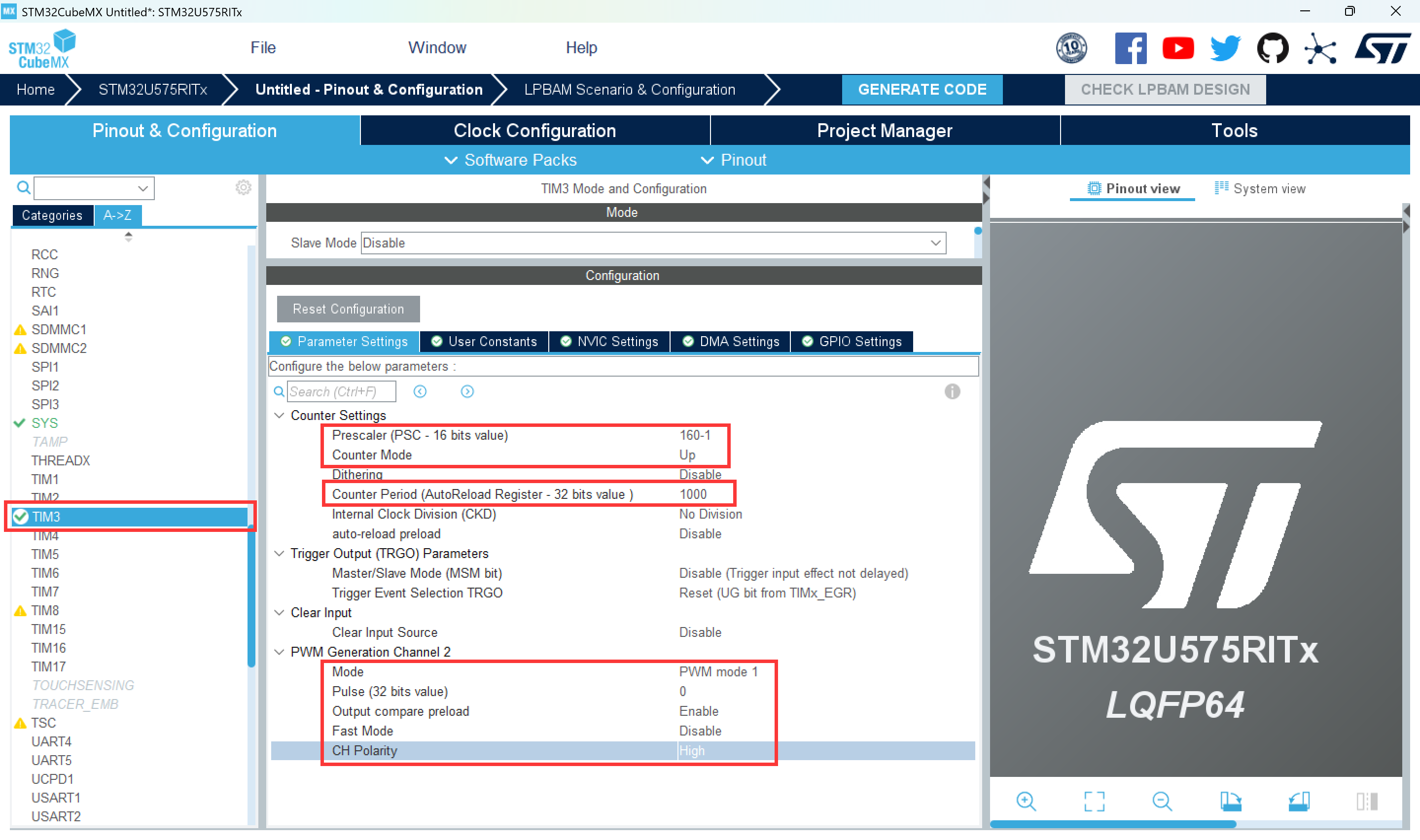Zoom in on the pinout view
This screenshot has width=1420, height=840.
pyautogui.click(x=1026, y=801)
